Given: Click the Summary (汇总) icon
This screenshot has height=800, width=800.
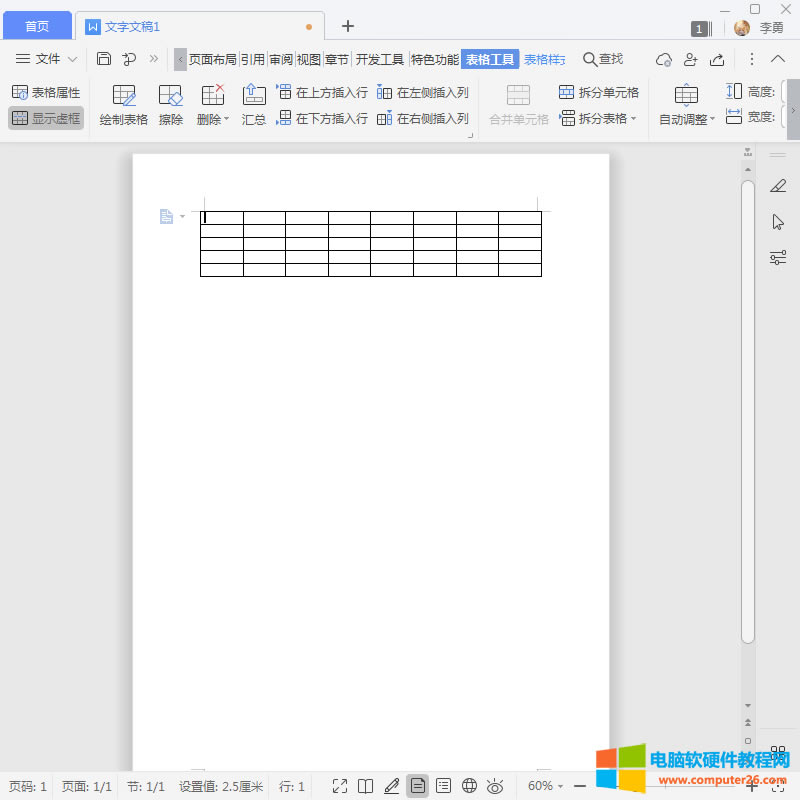Looking at the screenshot, I should point(254,105).
